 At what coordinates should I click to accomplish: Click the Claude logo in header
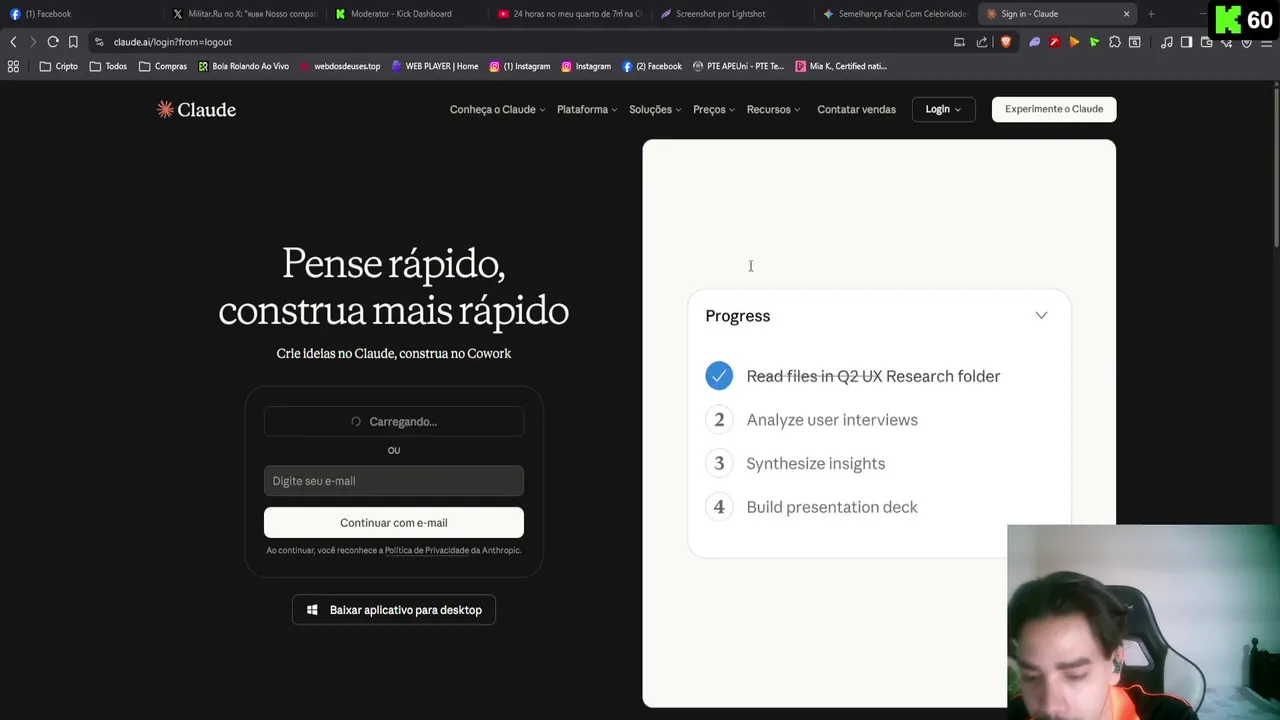point(196,109)
